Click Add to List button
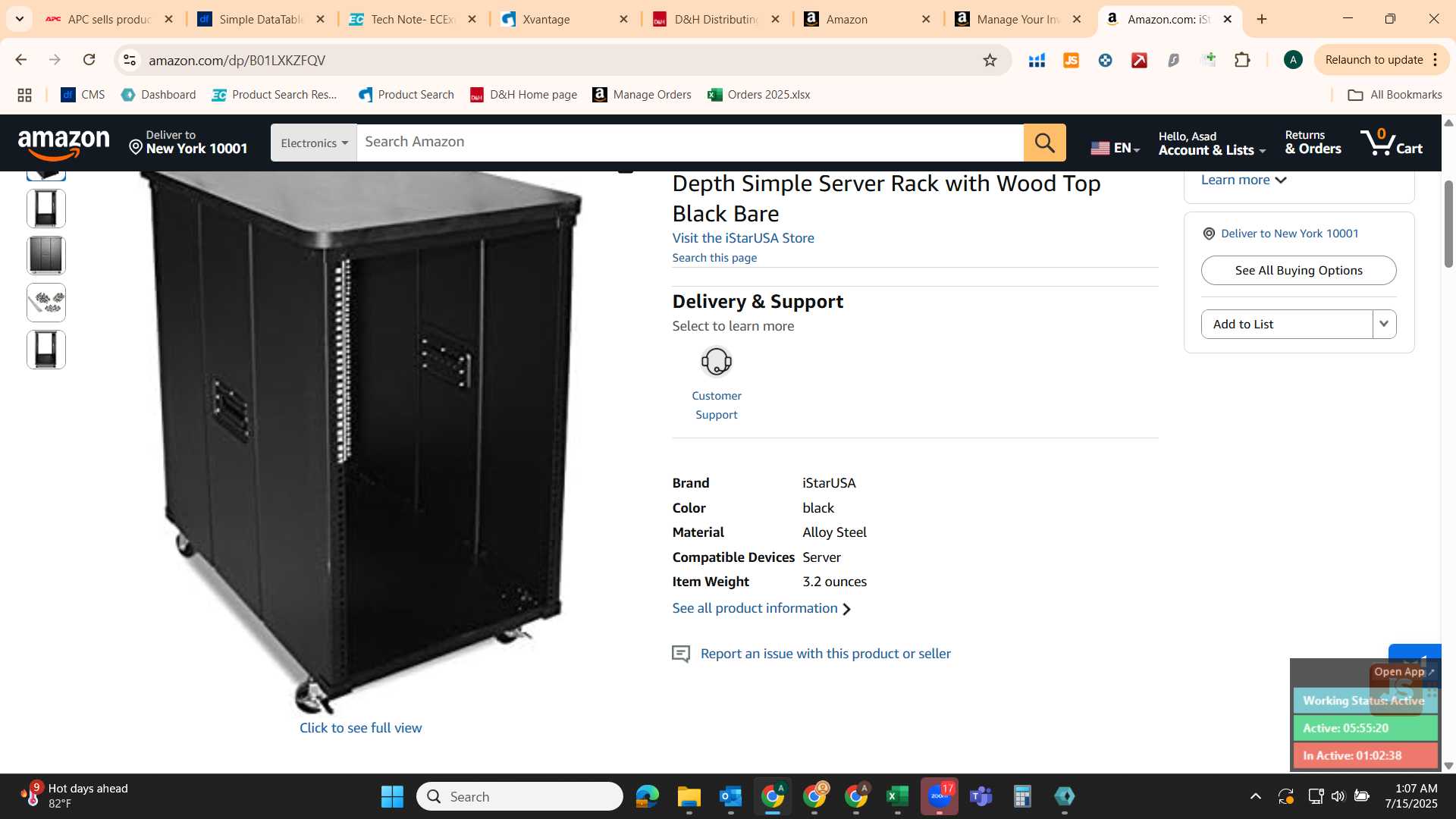This screenshot has width=1456, height=819. [1287, 324]
